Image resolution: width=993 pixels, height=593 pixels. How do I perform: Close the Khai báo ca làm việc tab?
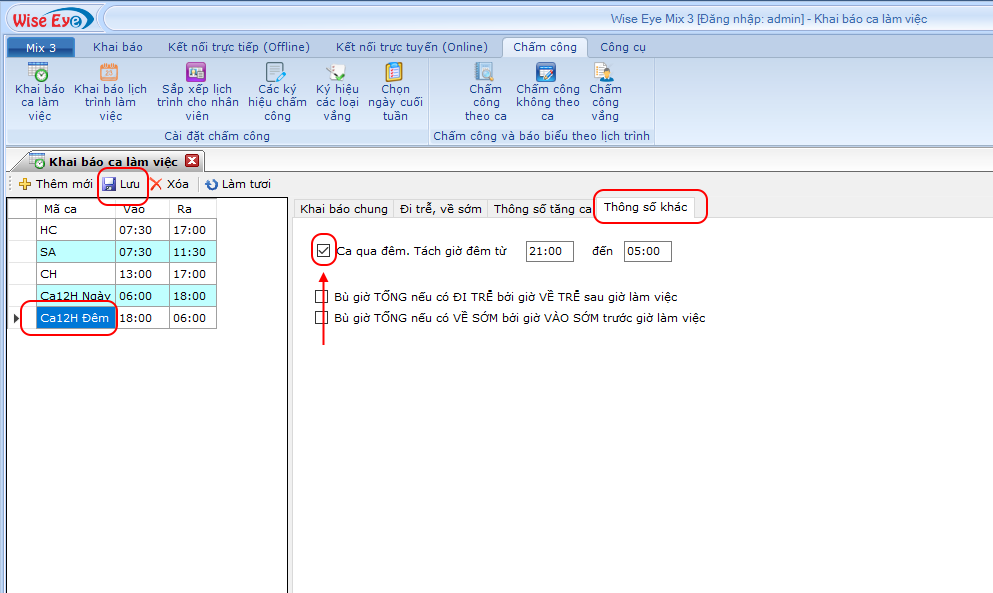192,161
